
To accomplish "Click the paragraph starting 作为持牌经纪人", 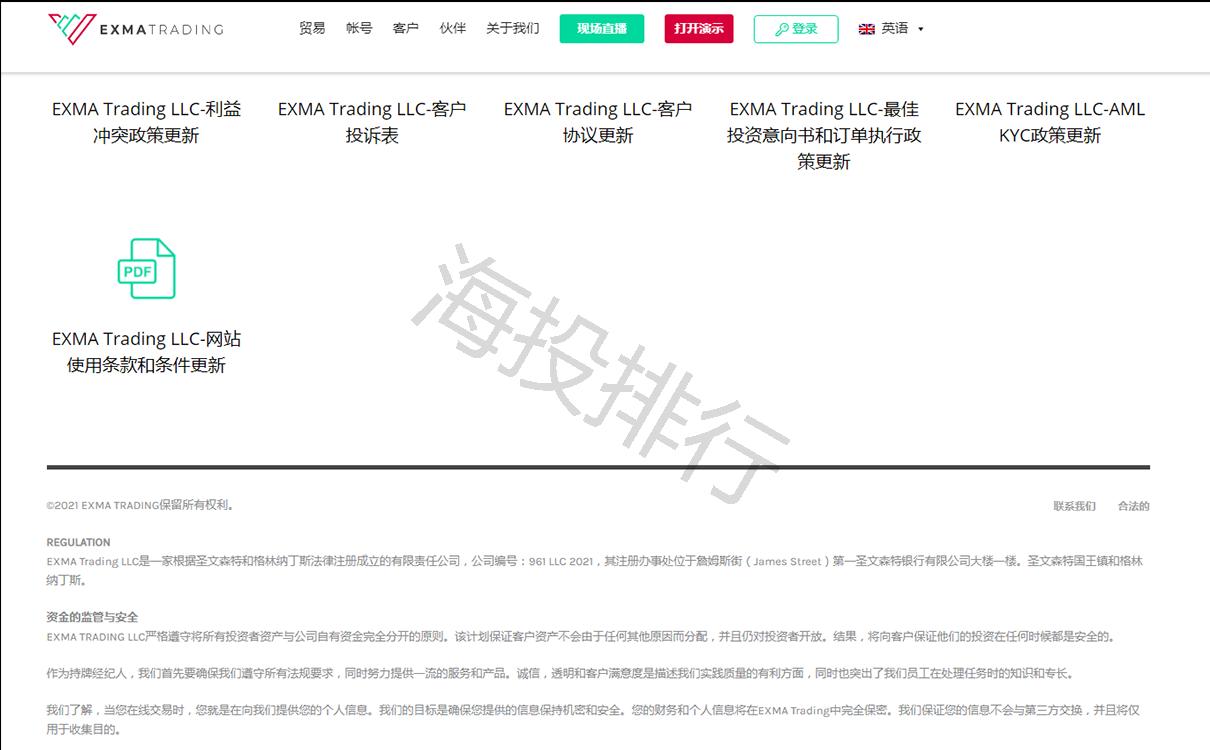I will pyautogui.click(x=562, y=673).
